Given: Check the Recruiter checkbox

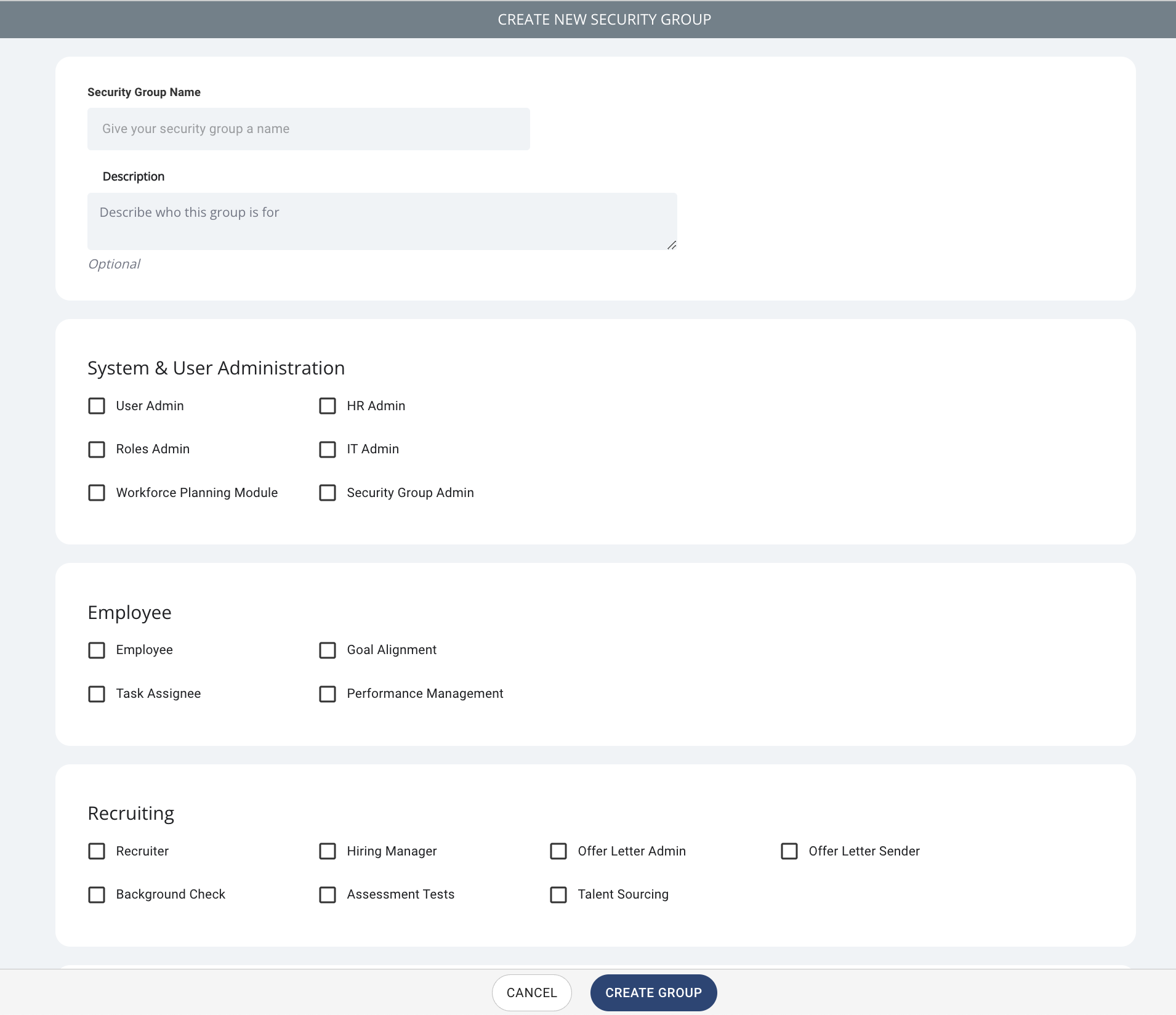Looking at the screenshot, I should click(97, 851).
